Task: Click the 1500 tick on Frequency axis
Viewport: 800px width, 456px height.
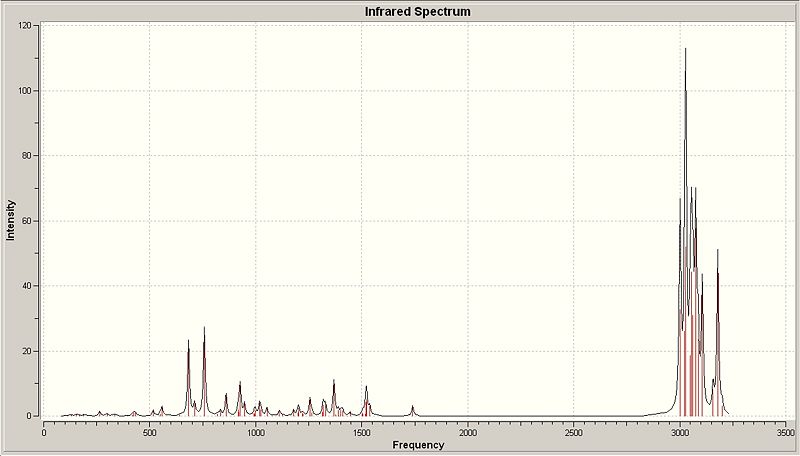Action: (362, 433)
